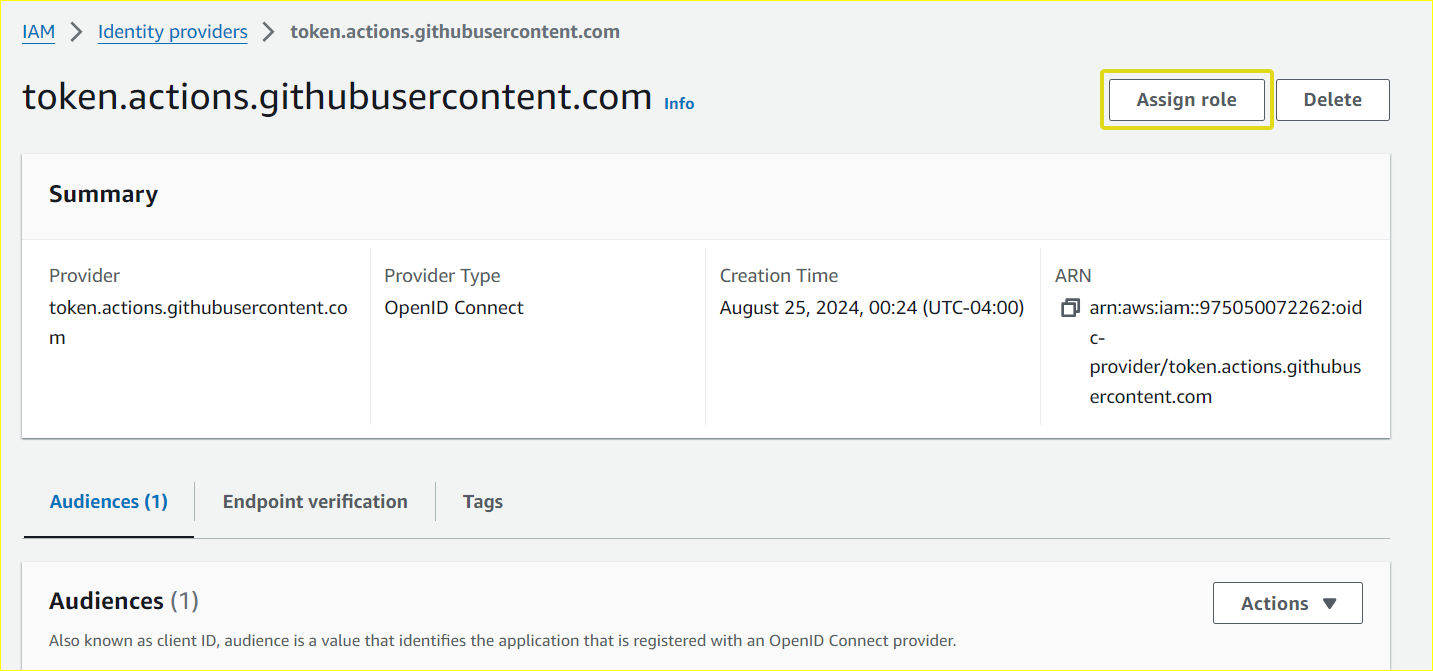This screenshot has width=1433, height=671.
Task: Click the Delete button
Action: [x=1332, y=99]
